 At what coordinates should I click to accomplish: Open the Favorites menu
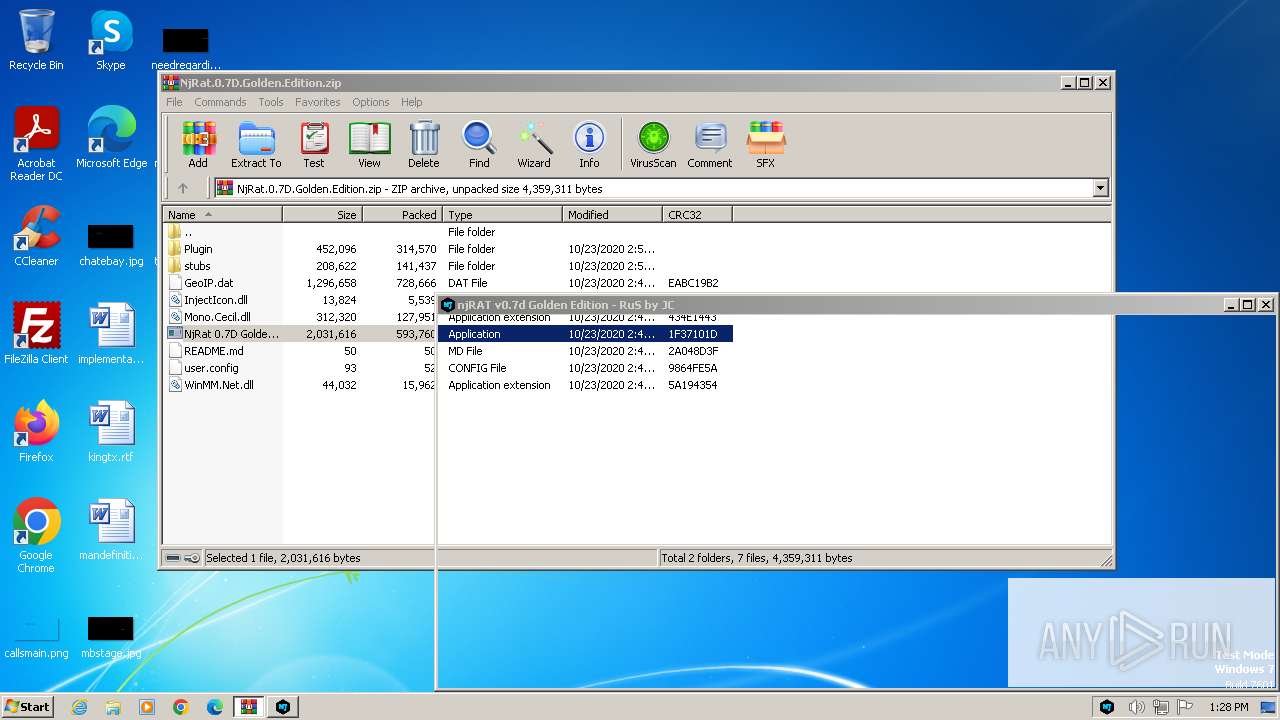318,102
